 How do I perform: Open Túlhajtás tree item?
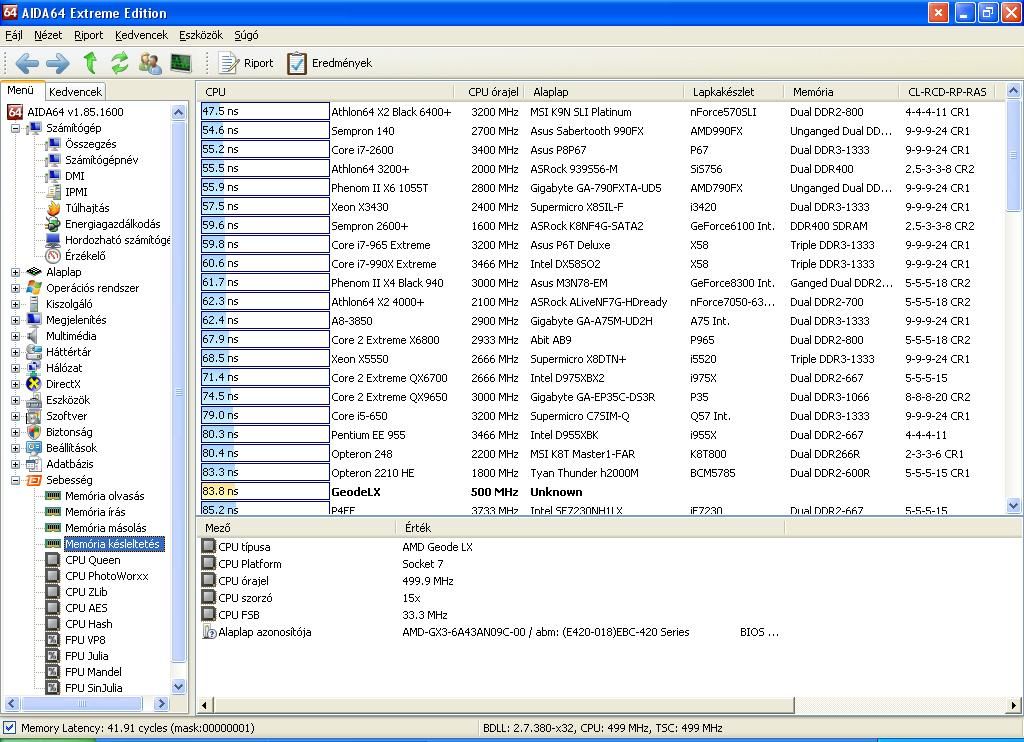(87, 208)
